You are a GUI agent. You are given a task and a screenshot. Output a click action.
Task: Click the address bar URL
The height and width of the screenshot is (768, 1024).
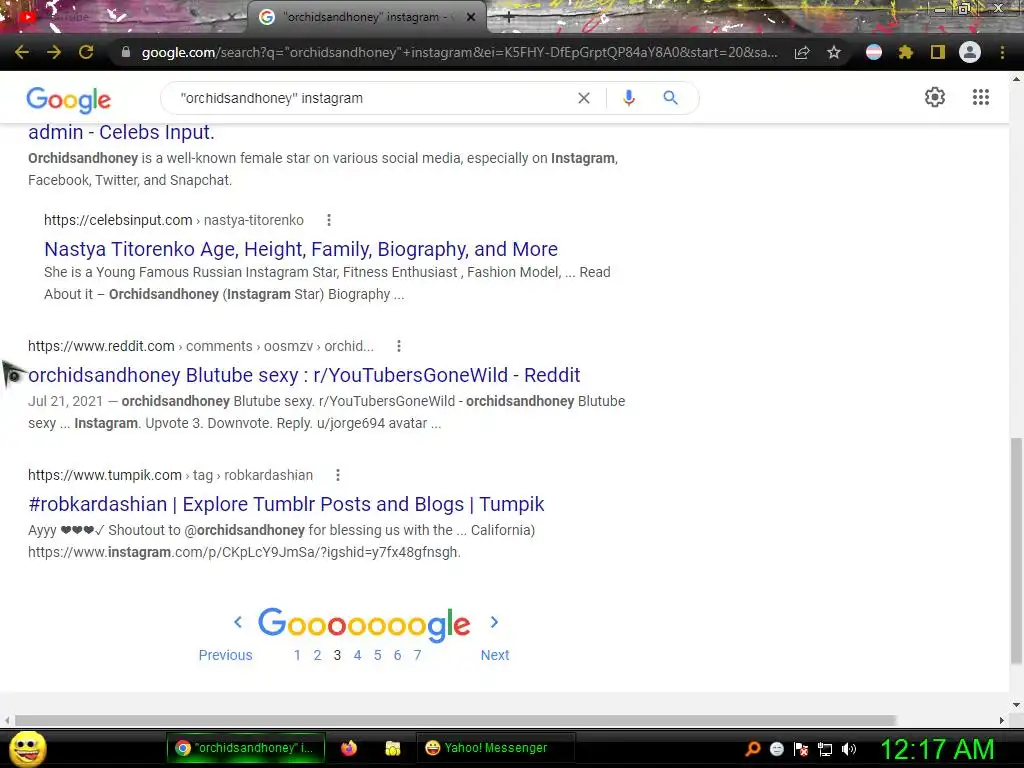point(459,52)
